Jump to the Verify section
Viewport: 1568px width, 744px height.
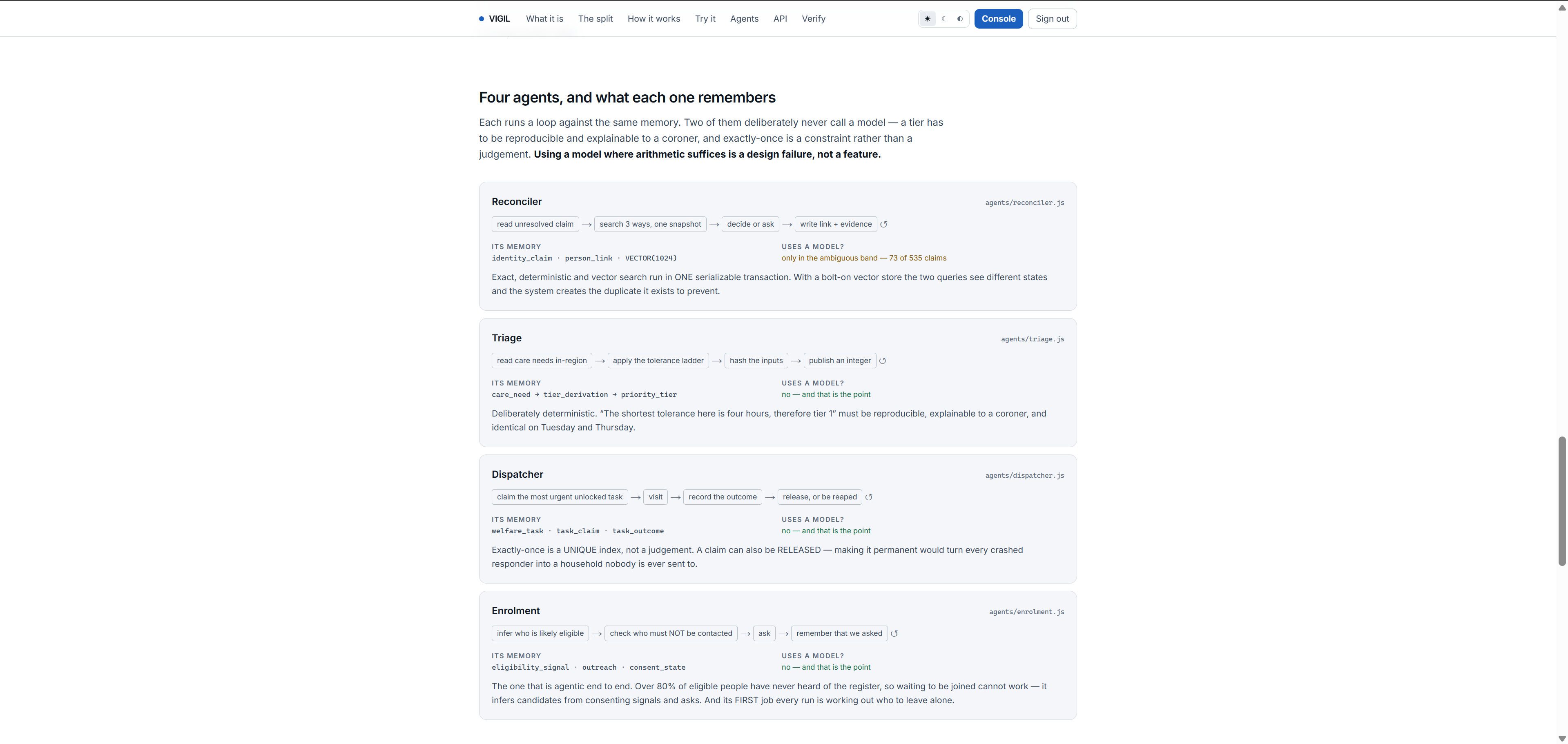(x=813, y=19)
